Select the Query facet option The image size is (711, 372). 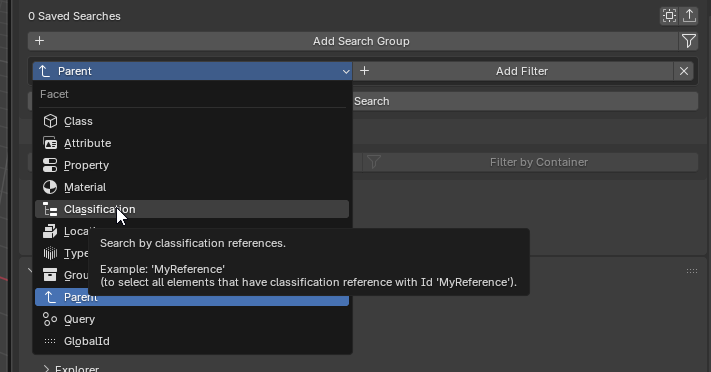click(192, 319)
